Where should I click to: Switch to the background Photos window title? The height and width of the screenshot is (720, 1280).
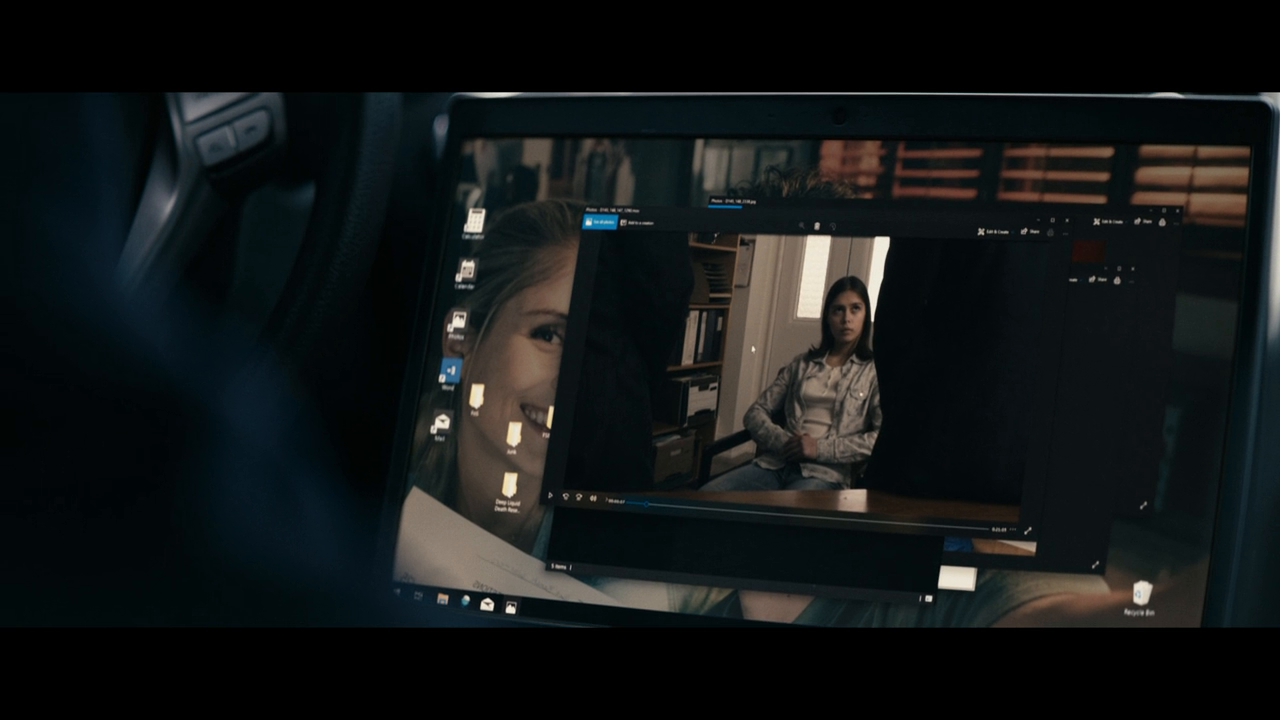(x=733, y=201)
